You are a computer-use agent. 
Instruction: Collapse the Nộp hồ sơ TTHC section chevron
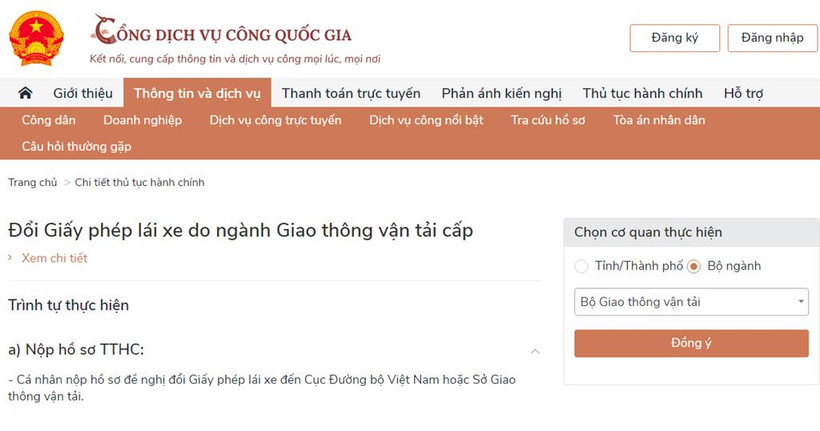[535, 351]
